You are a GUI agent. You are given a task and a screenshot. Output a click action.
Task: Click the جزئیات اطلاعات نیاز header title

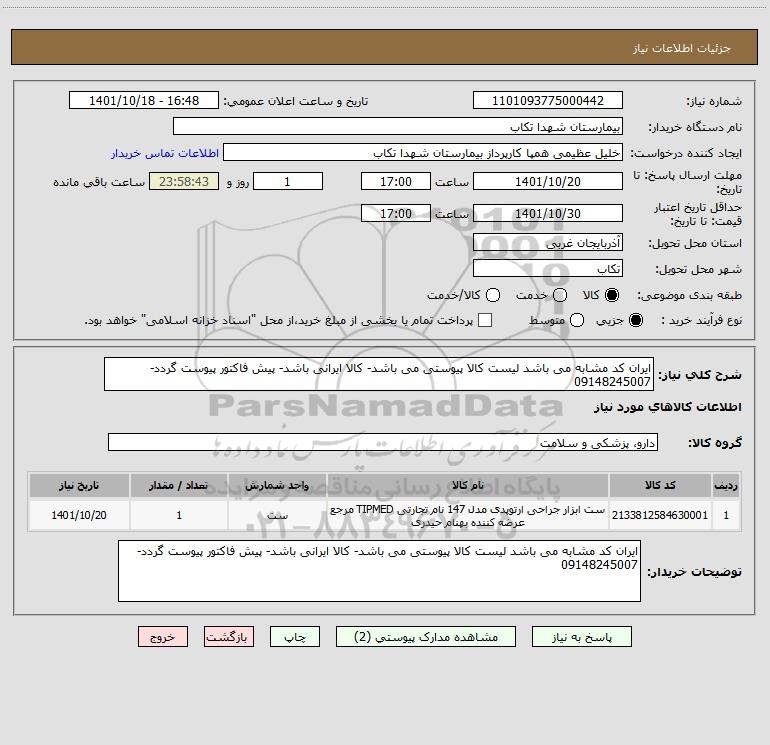pyautogui.click(x=682, y=48)
